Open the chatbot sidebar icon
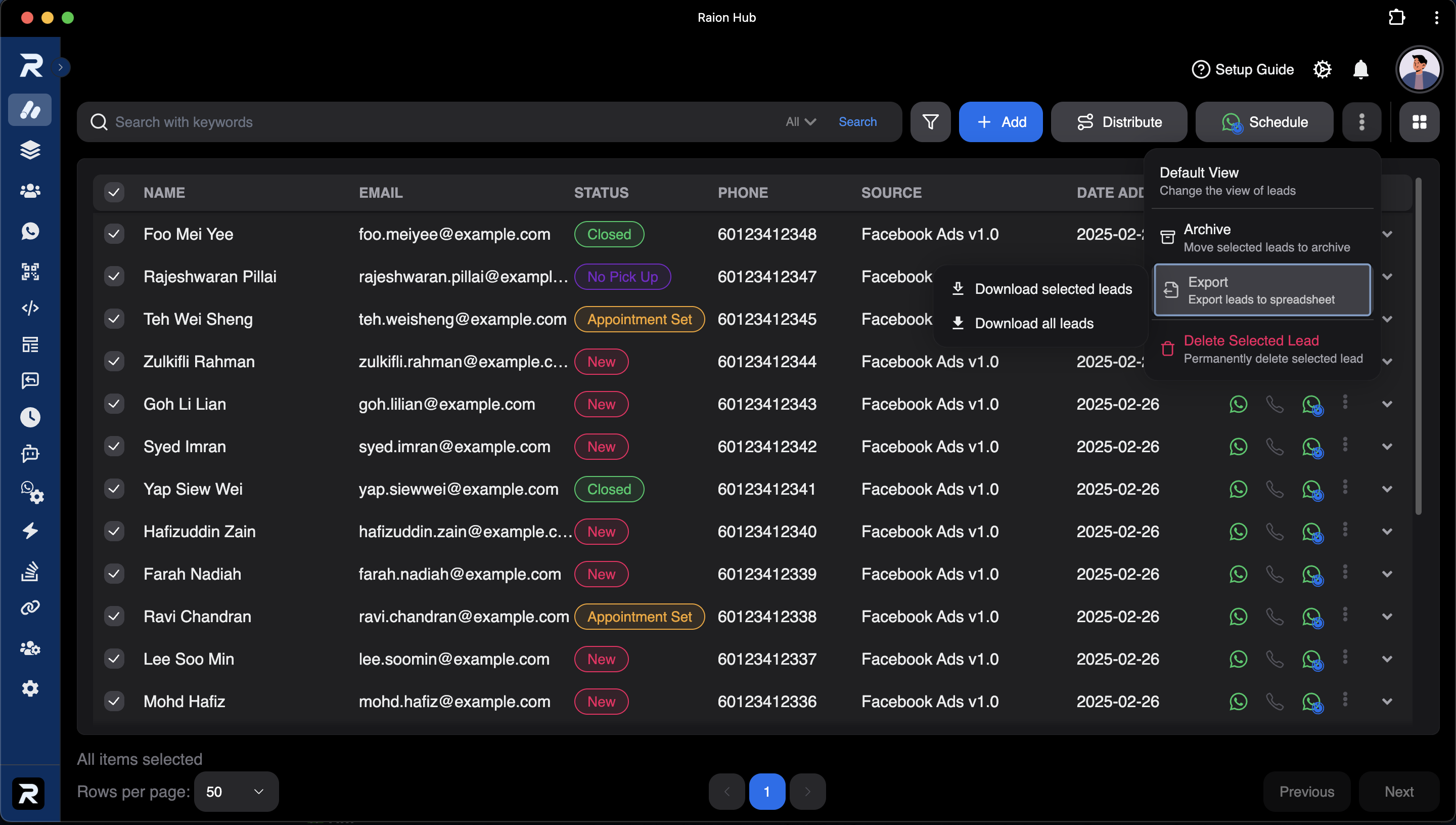This screenshot has height=825, width=1456. tap(30, 453)
